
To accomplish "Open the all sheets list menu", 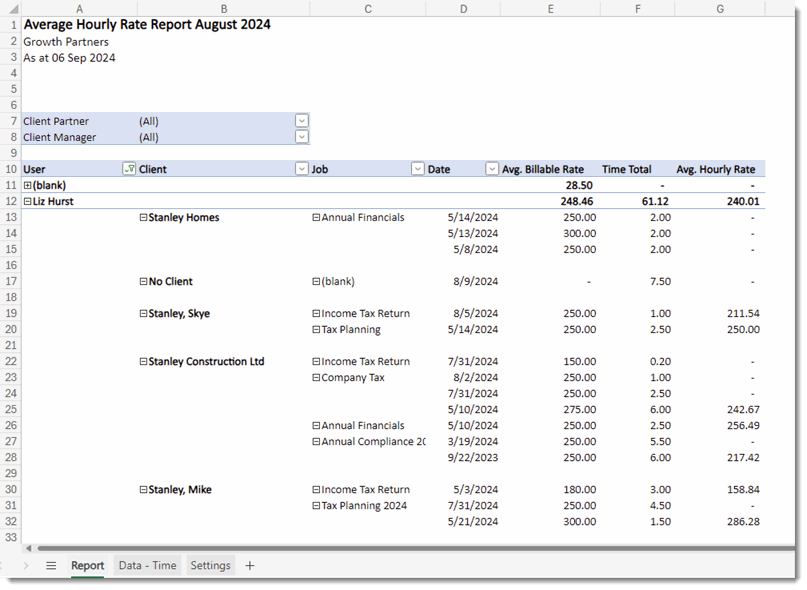I will 51,565.
